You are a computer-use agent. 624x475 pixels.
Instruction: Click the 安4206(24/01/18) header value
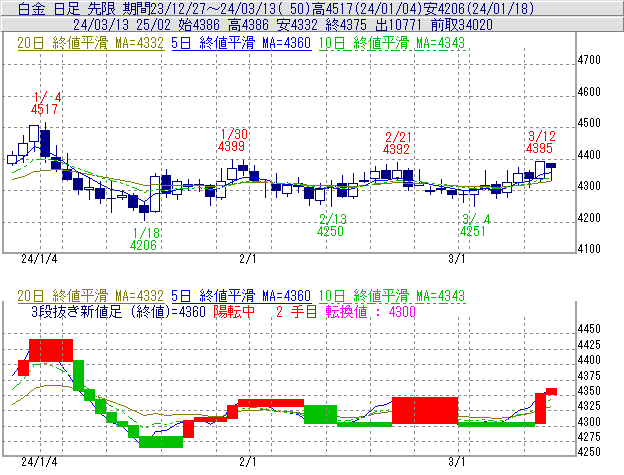(x=478, y=8)
